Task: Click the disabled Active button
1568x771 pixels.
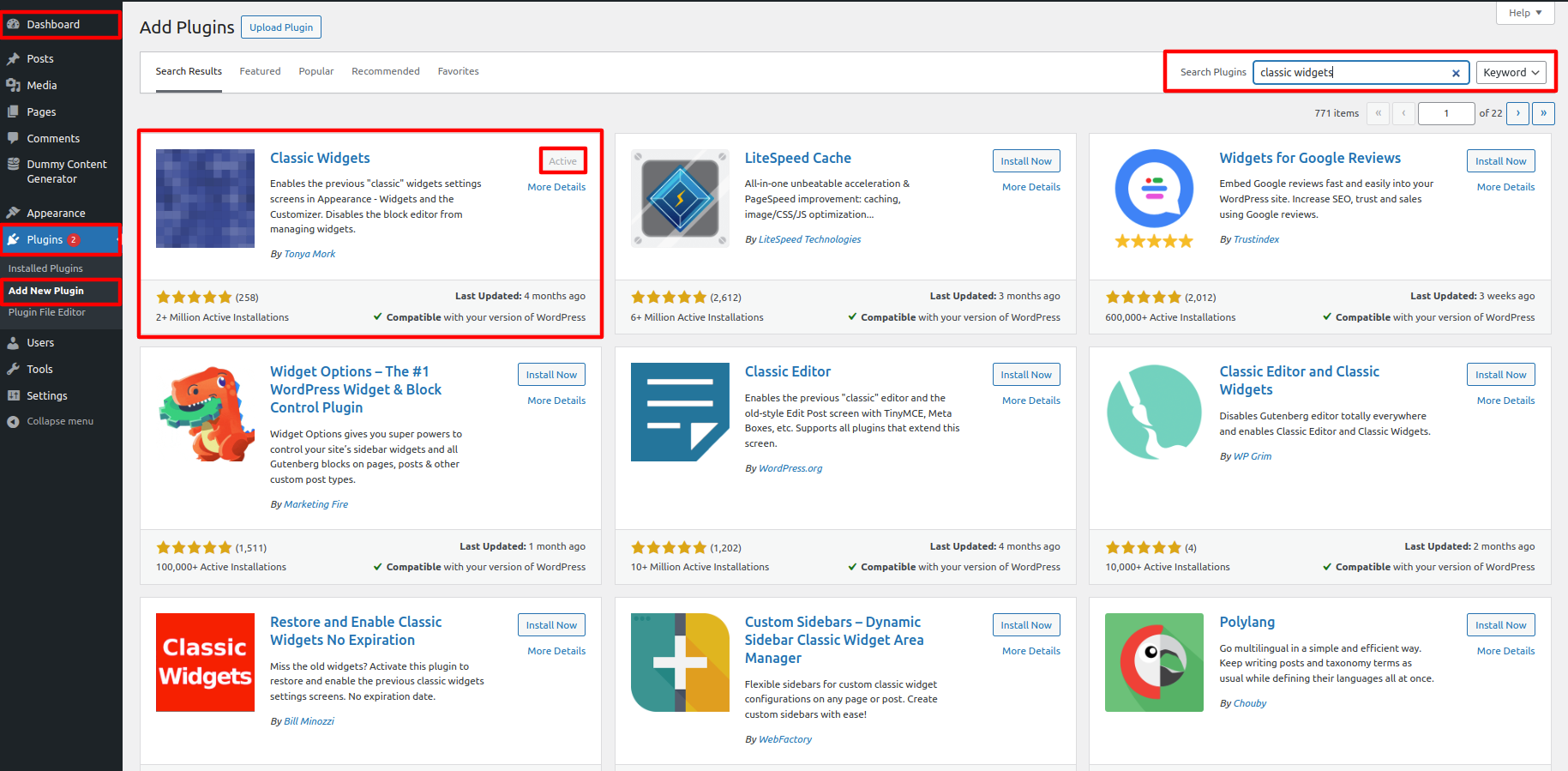Action: 563,161
